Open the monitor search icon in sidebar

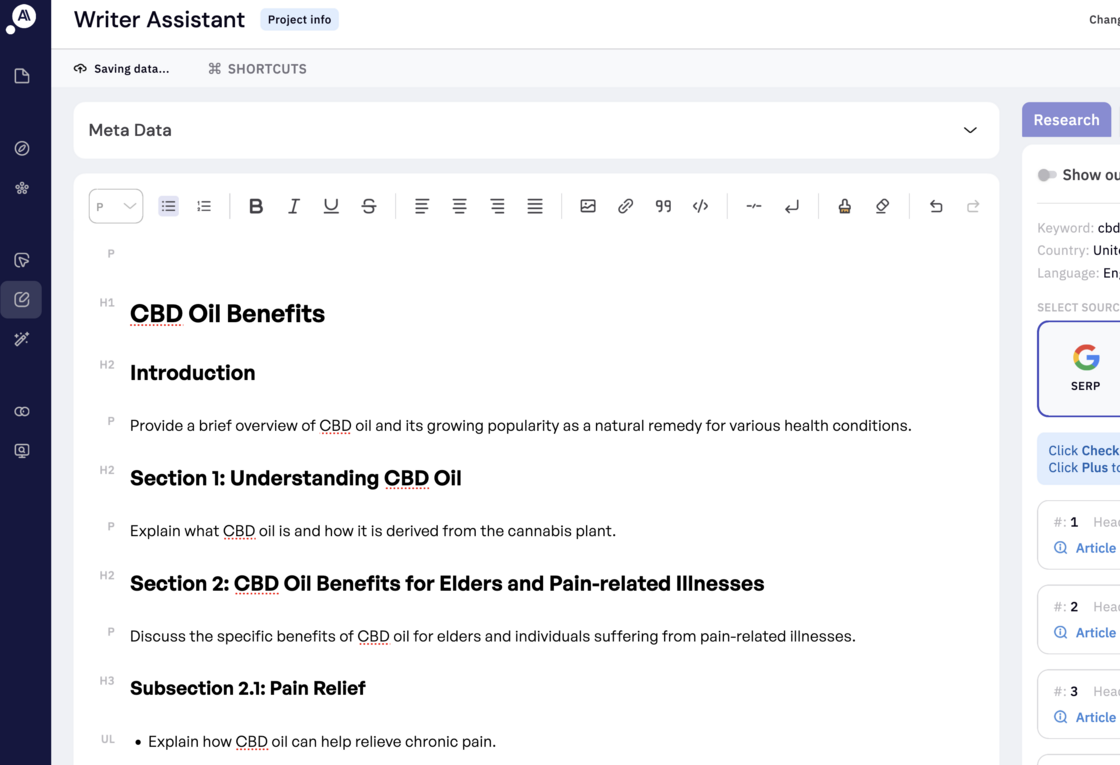[22, 451]
